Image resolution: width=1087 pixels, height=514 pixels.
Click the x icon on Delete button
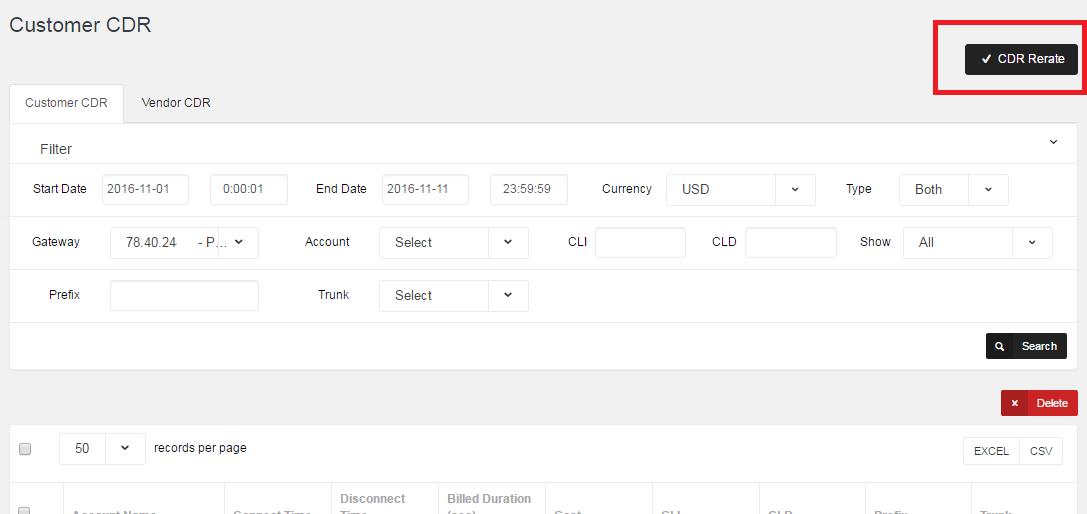click(x=1014, y=403)
